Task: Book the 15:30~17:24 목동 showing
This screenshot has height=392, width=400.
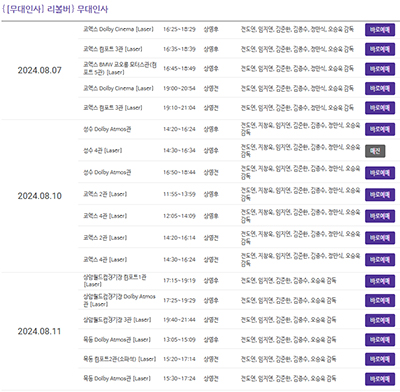Action: (x=380, y=379)
